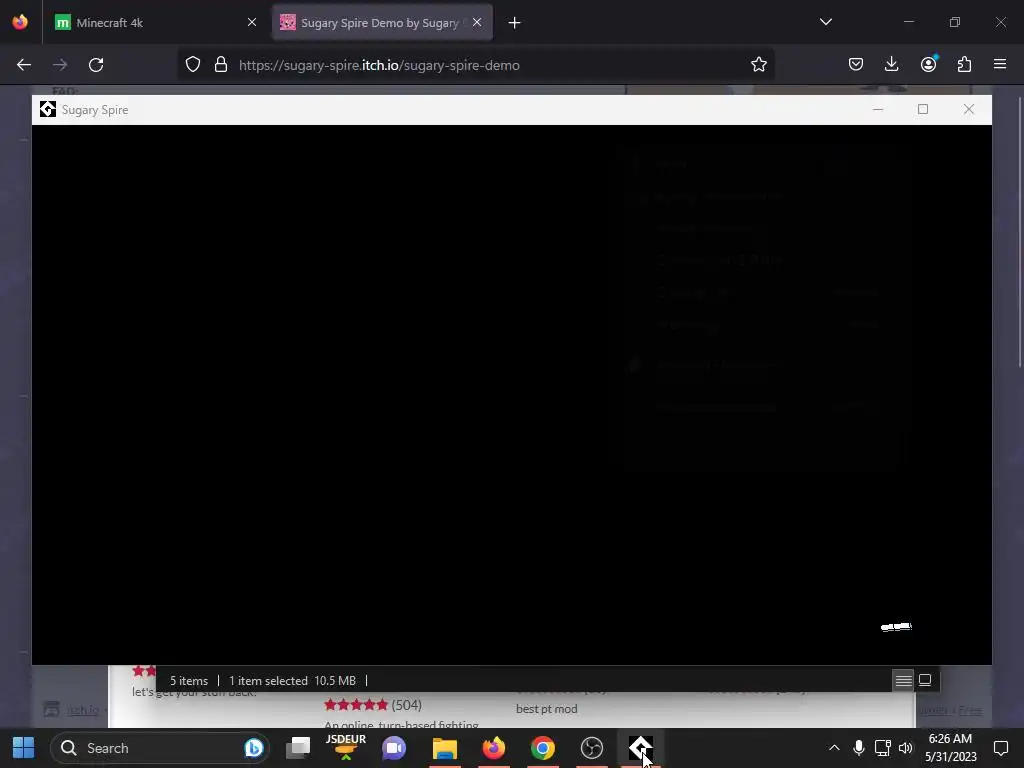
Task: Open the Windows Start menu
Action: (24, 748)
